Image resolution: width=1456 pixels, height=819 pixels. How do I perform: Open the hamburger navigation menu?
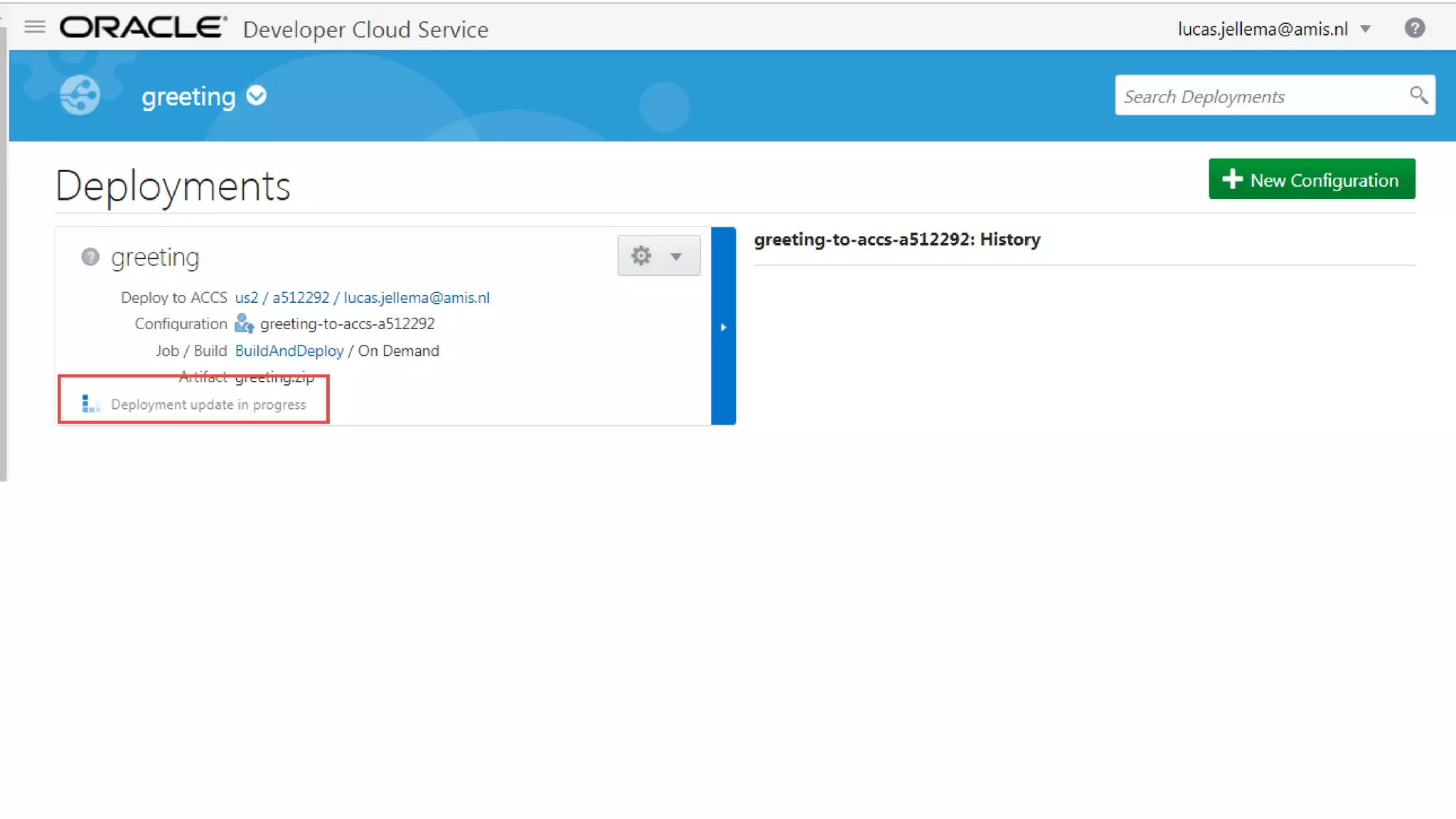tap(34, 27)
